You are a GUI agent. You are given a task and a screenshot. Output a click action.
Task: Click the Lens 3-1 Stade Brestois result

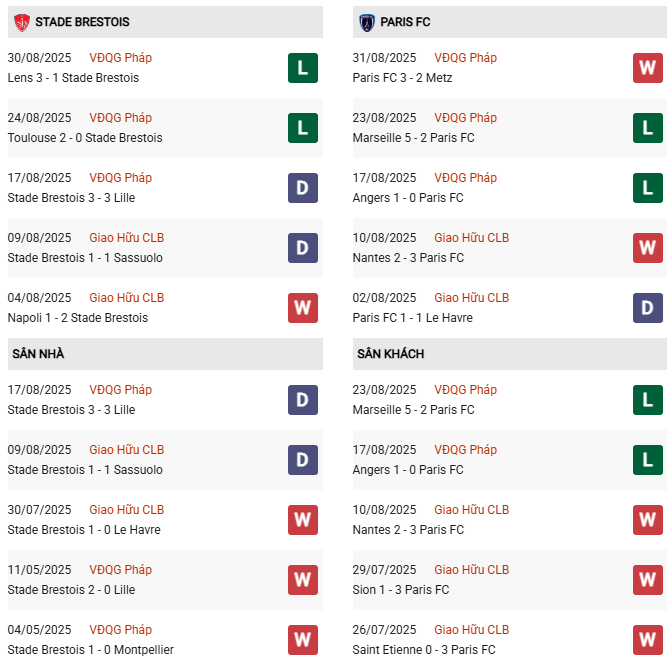click(x=73, y=78)
